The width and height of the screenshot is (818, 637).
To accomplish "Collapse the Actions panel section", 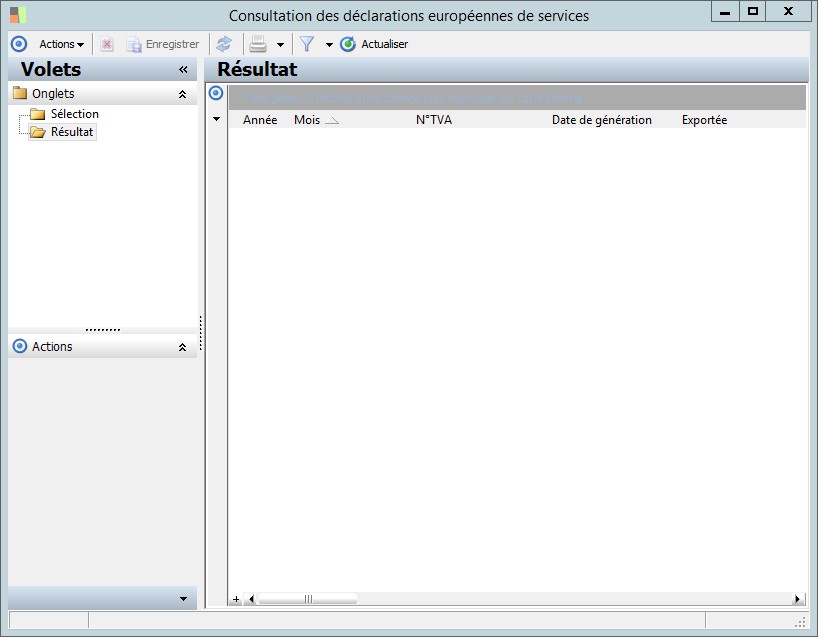I will (x=183, y=347).
